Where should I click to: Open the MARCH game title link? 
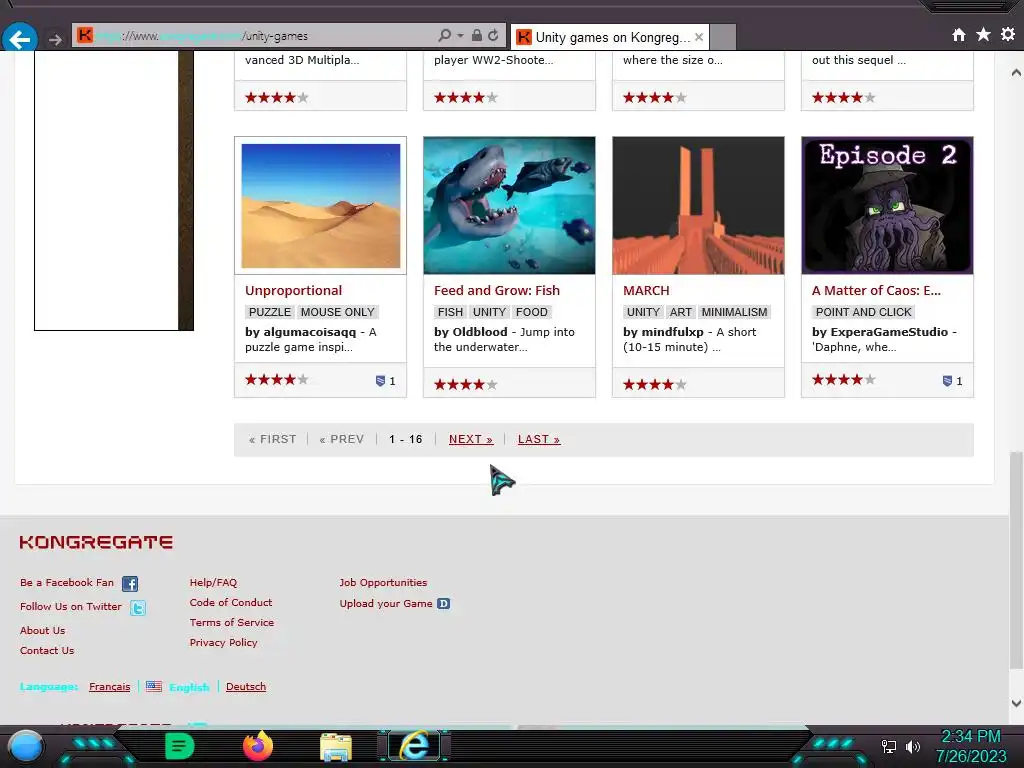tap(646, 291)
